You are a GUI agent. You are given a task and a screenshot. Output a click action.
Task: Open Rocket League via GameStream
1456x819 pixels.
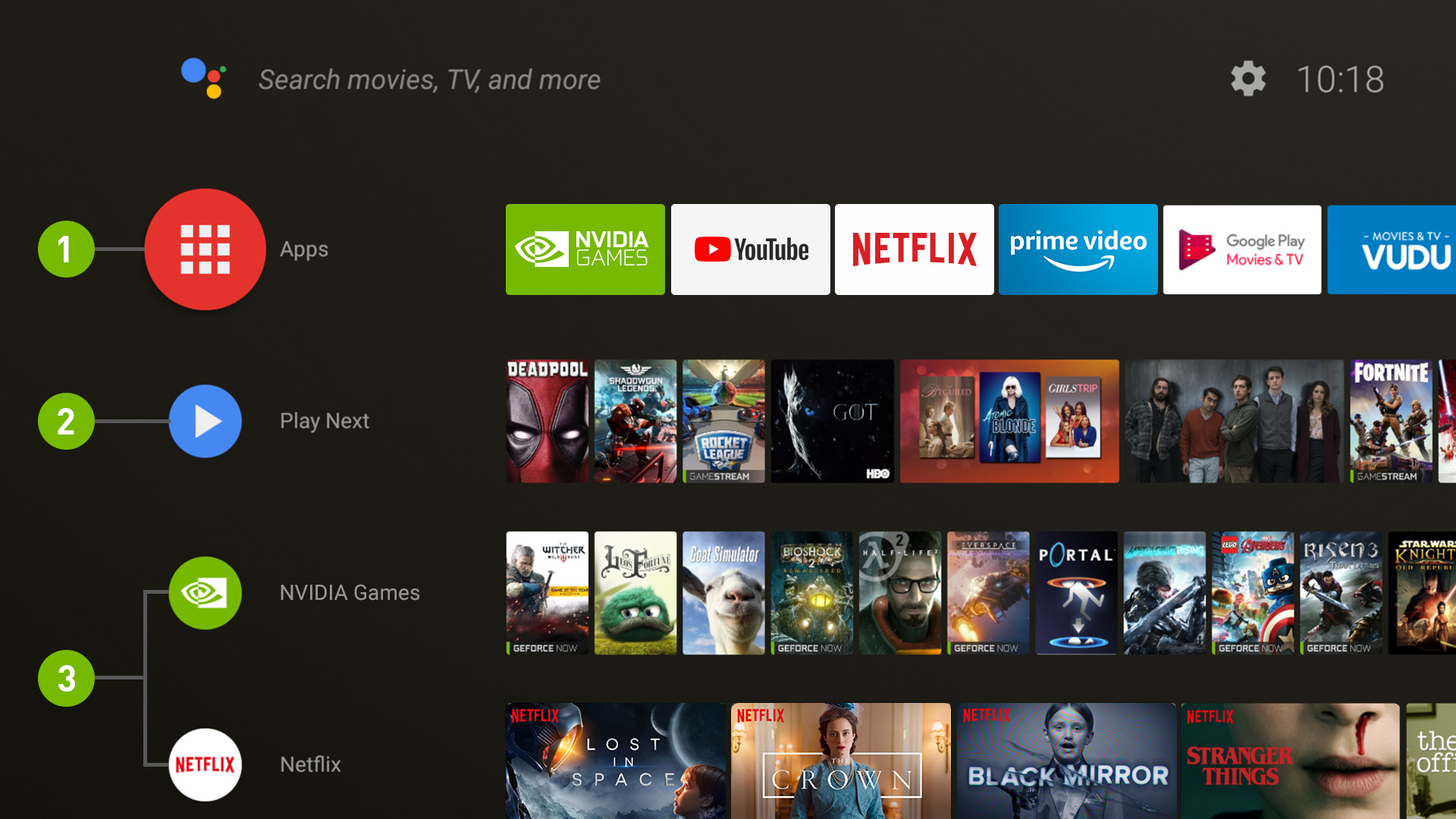pyautogui.click(x=723, y=420)
